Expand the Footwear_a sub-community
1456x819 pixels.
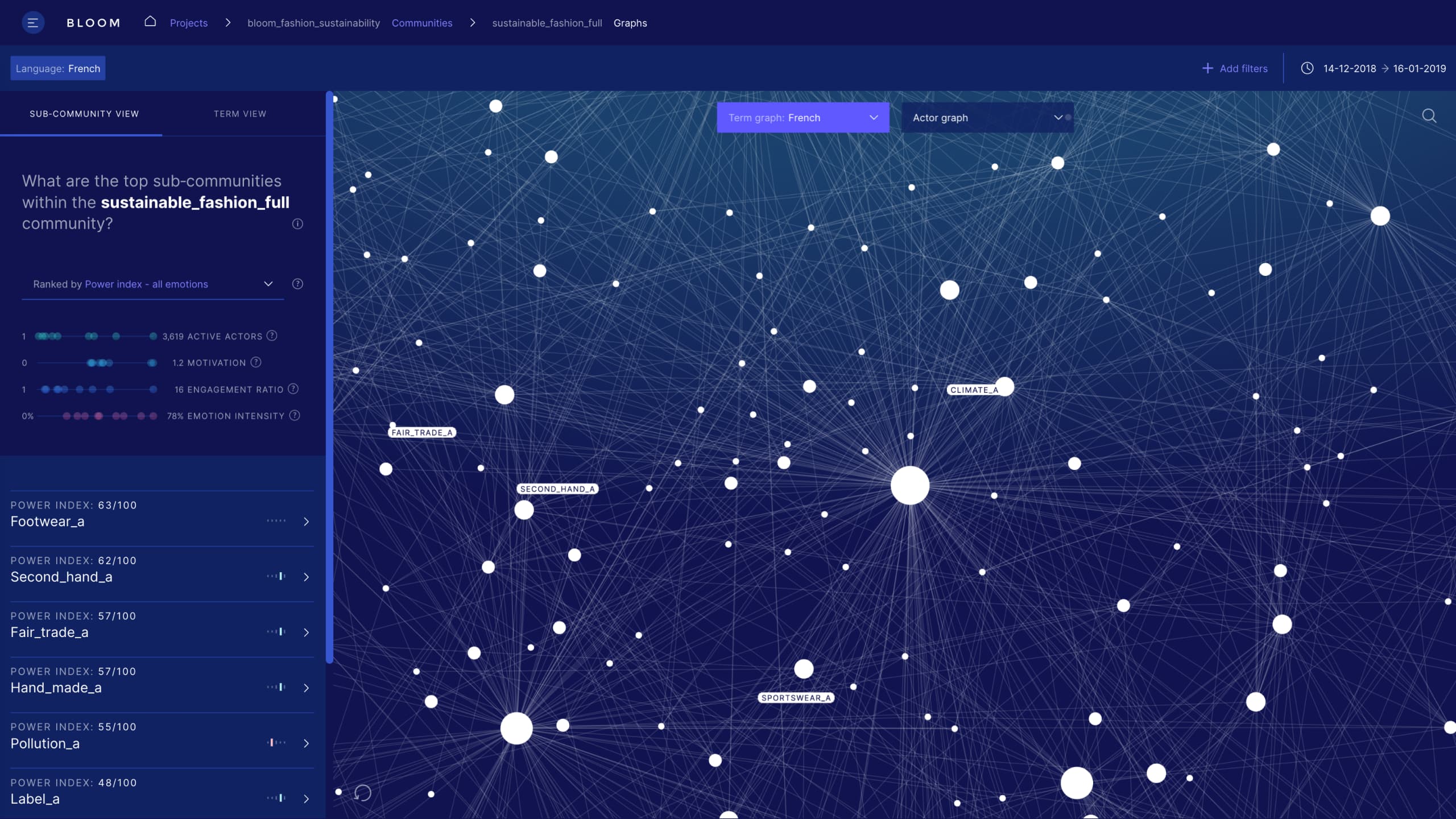306,522
